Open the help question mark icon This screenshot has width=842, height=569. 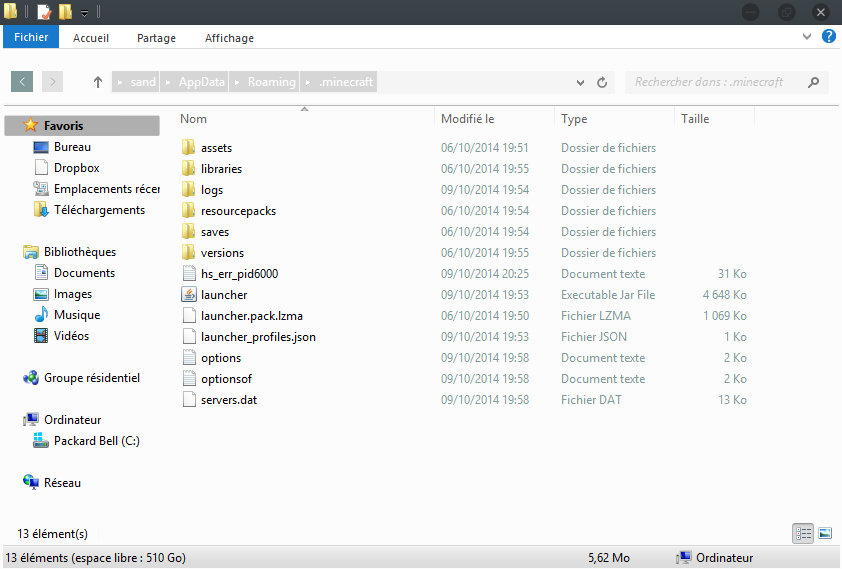tap(829, 36)
